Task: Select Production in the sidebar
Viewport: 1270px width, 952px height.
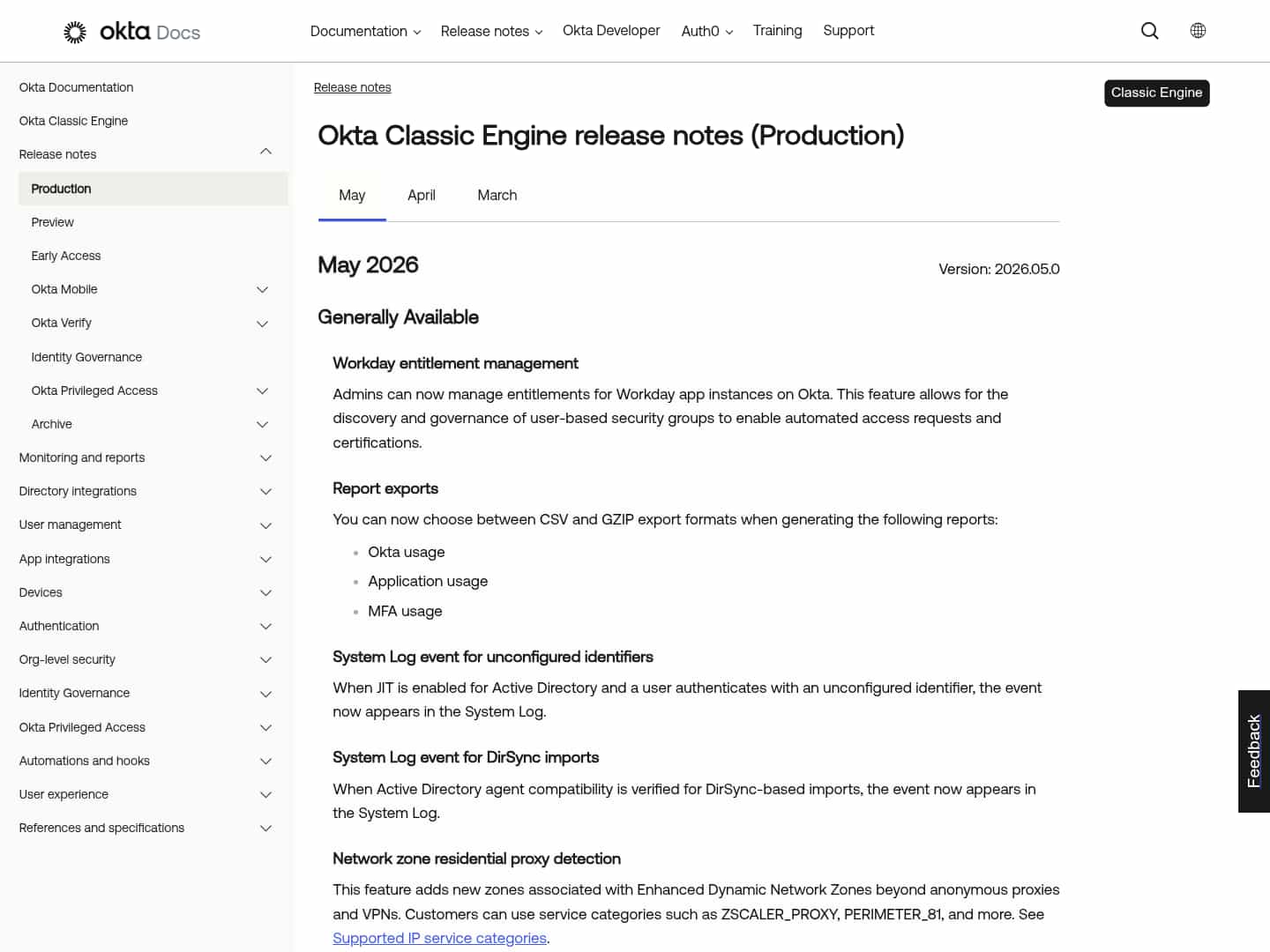Action: click(x=153, y=189)
